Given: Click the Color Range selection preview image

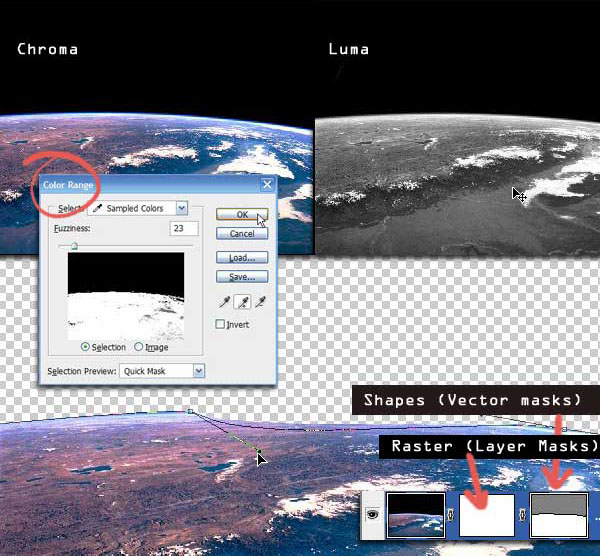Looking at the screenshot, I should tap(126, 296).
